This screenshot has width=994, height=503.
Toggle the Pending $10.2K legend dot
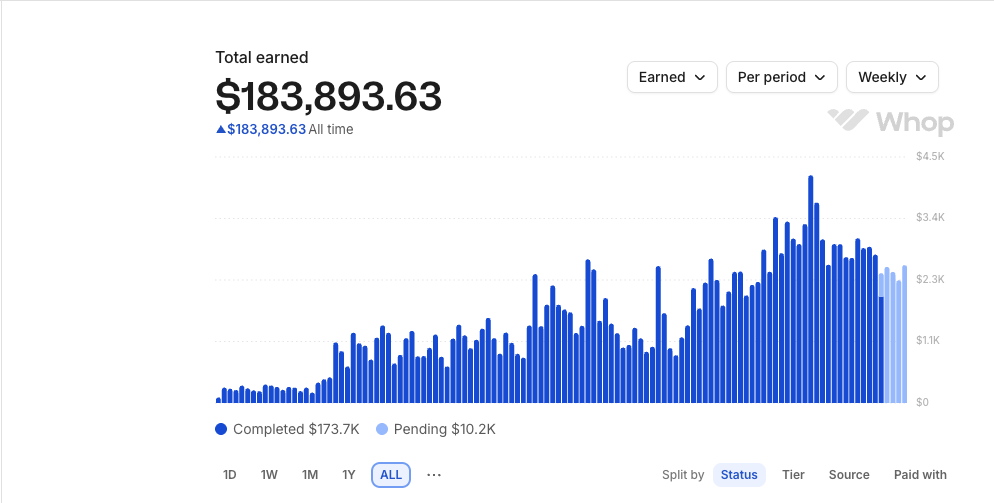coord(382,429)
